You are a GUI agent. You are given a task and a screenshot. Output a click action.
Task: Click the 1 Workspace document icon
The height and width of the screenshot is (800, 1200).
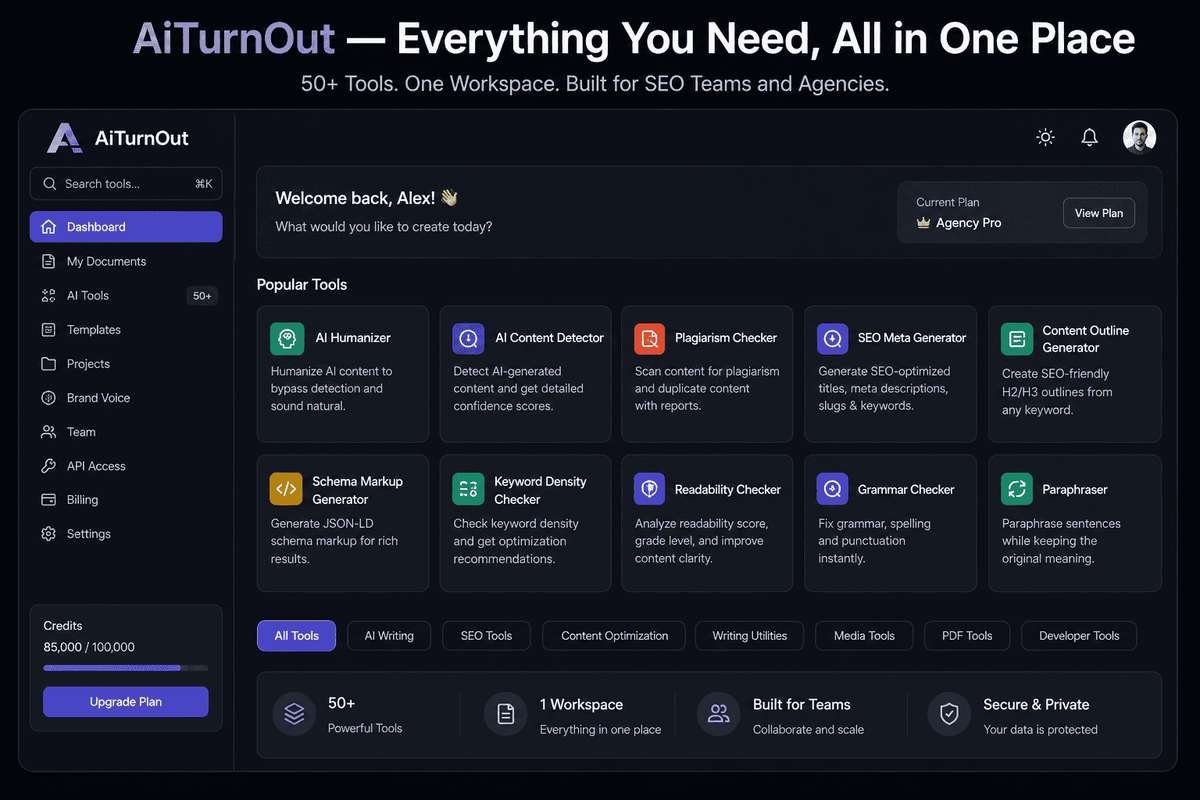[505, 714]
